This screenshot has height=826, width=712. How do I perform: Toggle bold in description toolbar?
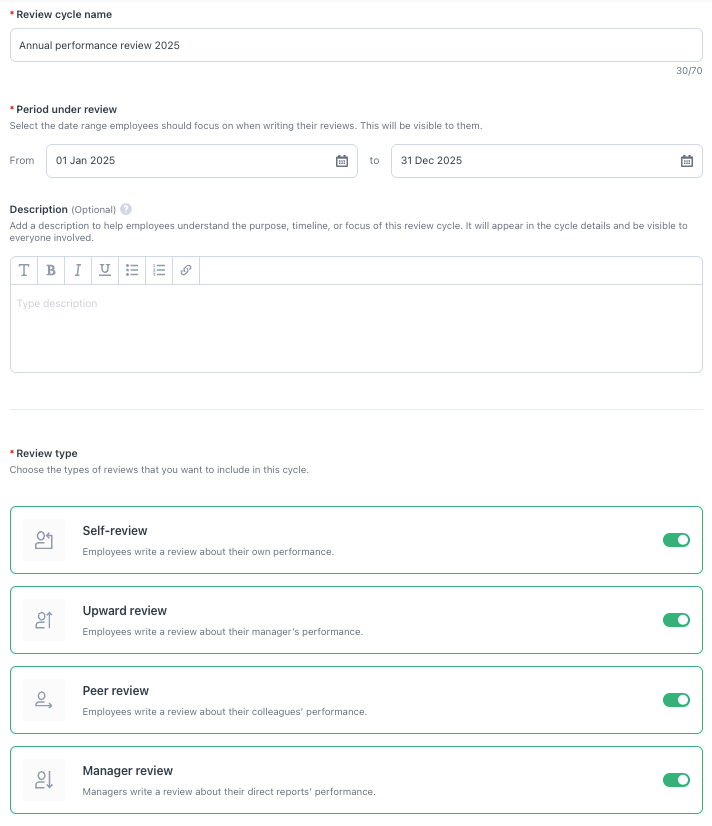coord(51,271)
